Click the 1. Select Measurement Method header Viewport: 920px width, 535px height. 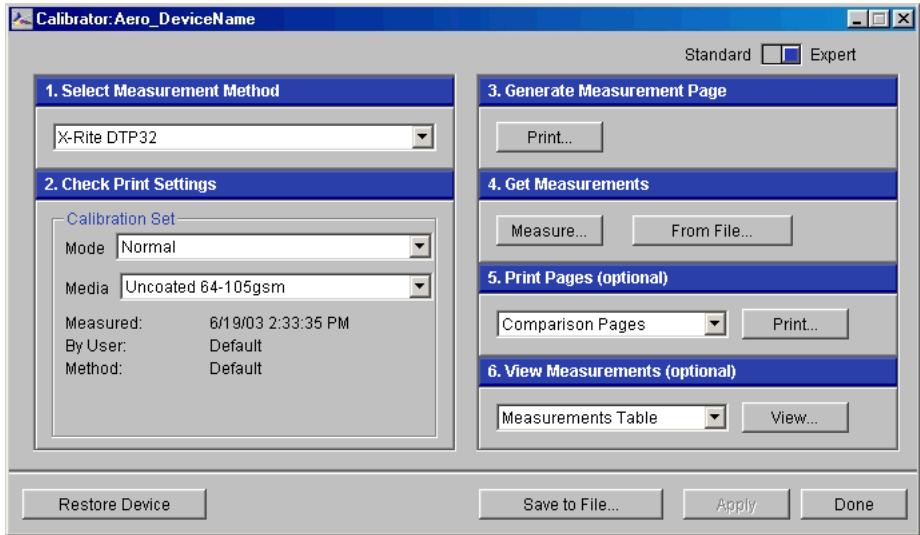click(x=245, y=90)
